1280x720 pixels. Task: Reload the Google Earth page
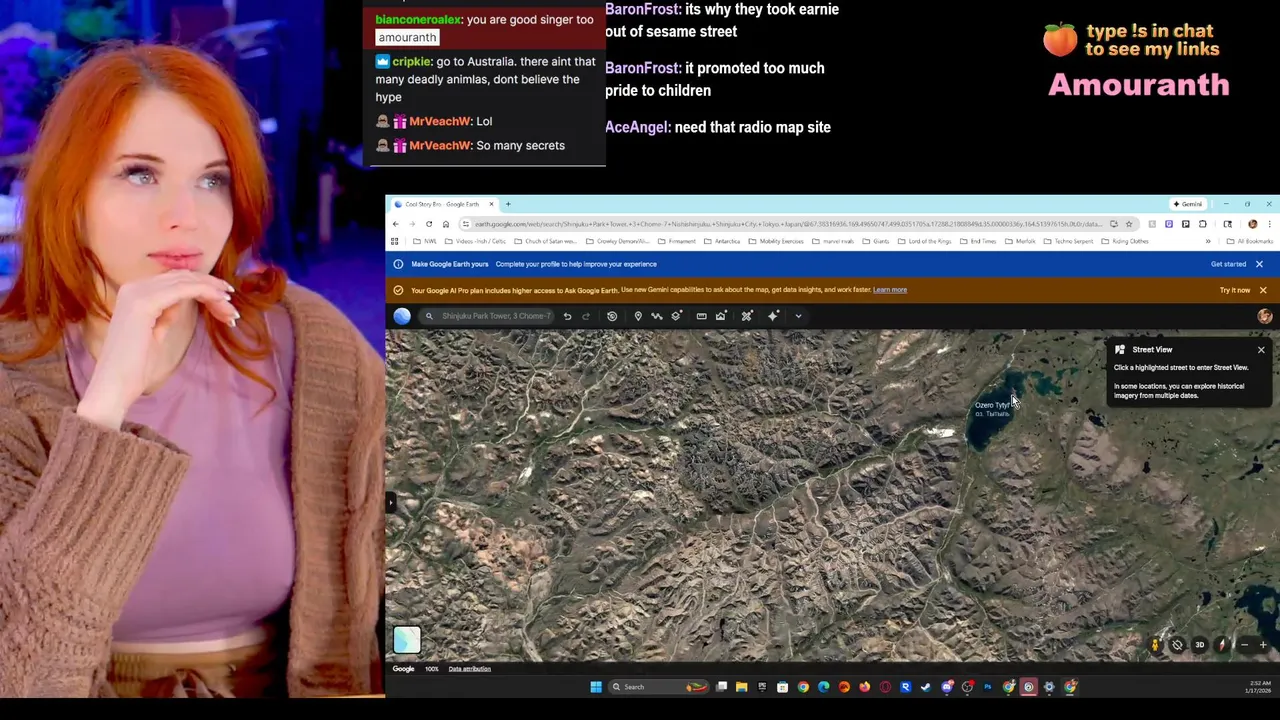click(429, 224)
